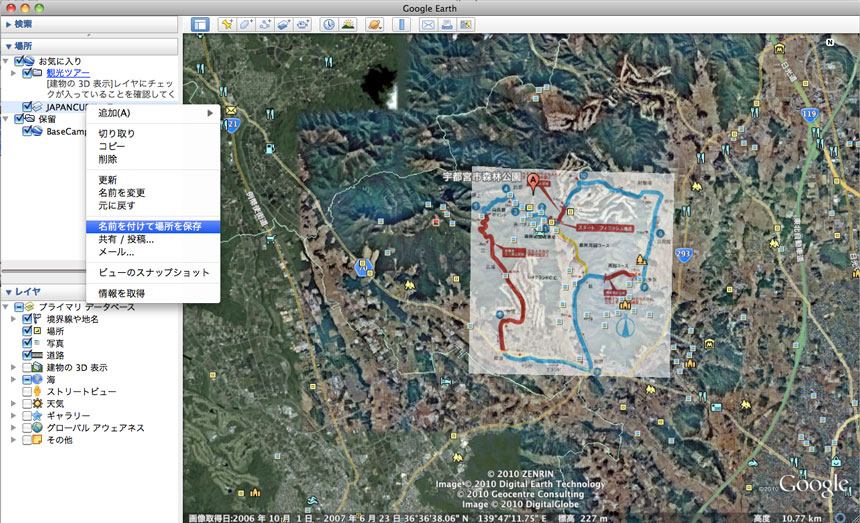
Task: Disable the 写真 layer checkbox
Action: coord(27,343)
